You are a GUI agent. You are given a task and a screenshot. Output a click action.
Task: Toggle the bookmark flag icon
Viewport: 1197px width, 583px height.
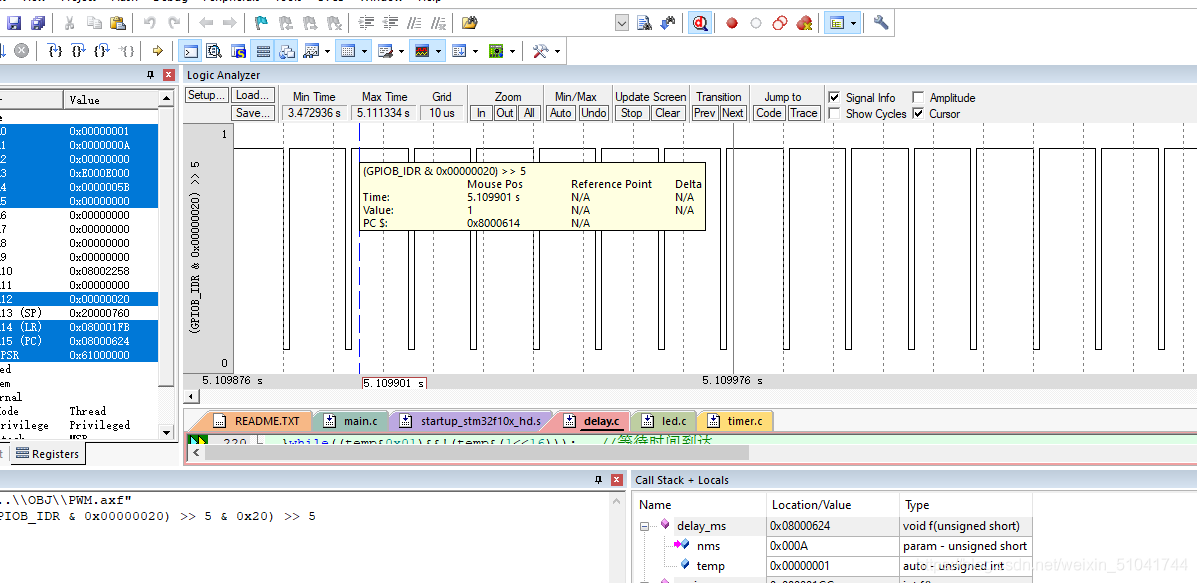tap(261, 23)
